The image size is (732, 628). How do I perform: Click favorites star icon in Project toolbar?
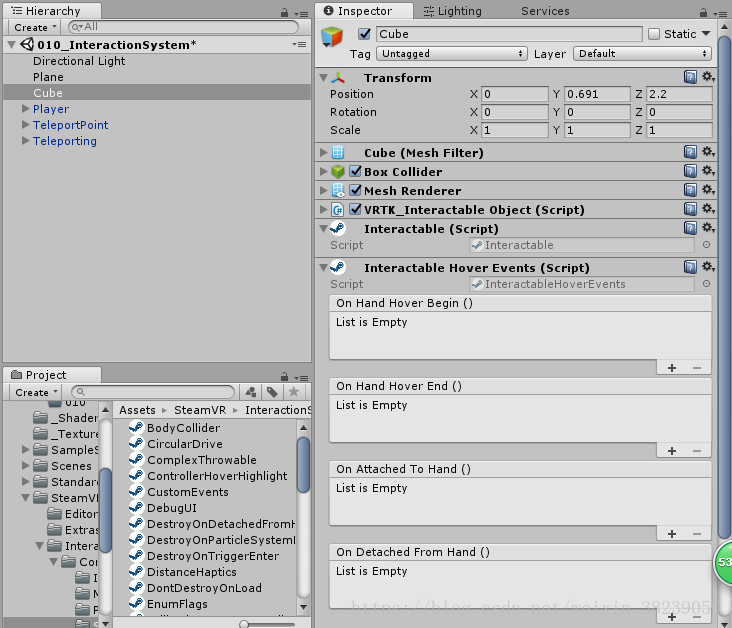(293, 392)
